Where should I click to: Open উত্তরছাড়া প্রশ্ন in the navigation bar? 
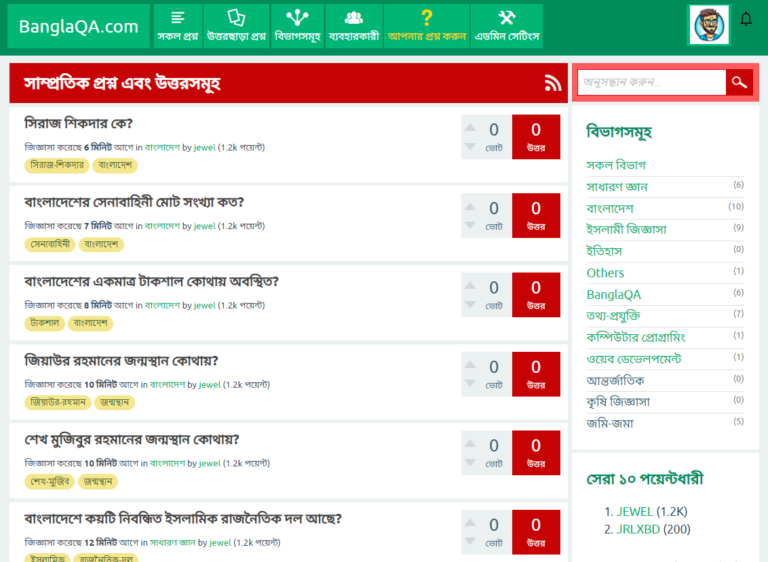click(x=236, y=26)
